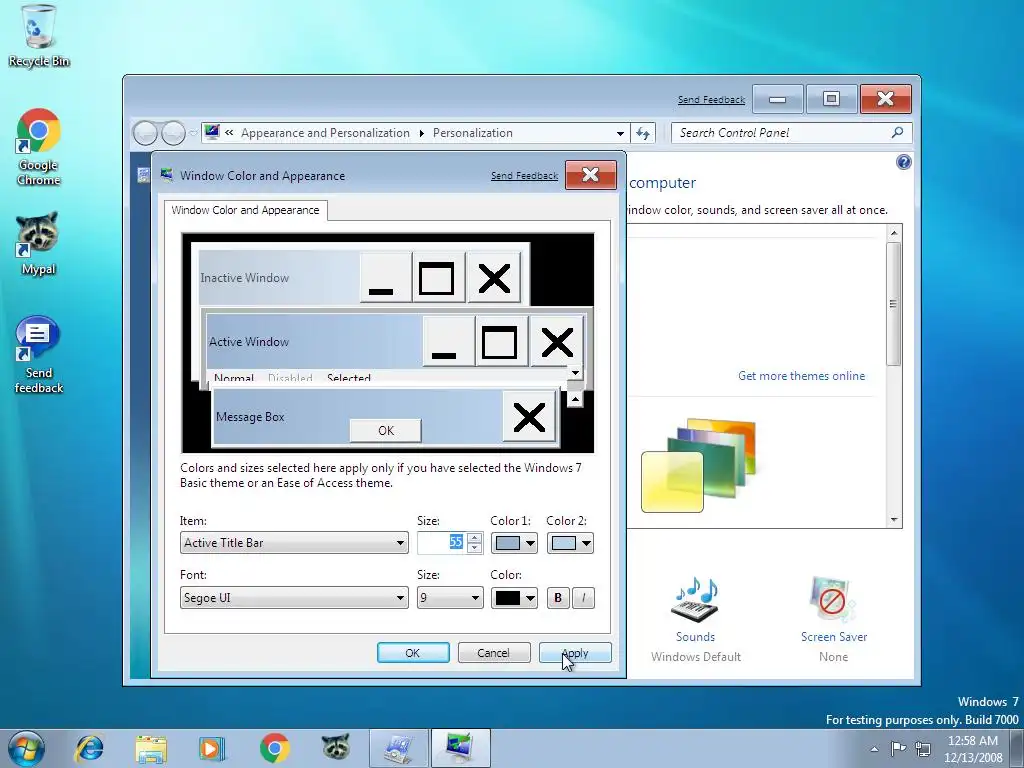Click the Message Box preview title
The height and width of the screenshot is (768, 1024).
(250, 417)
